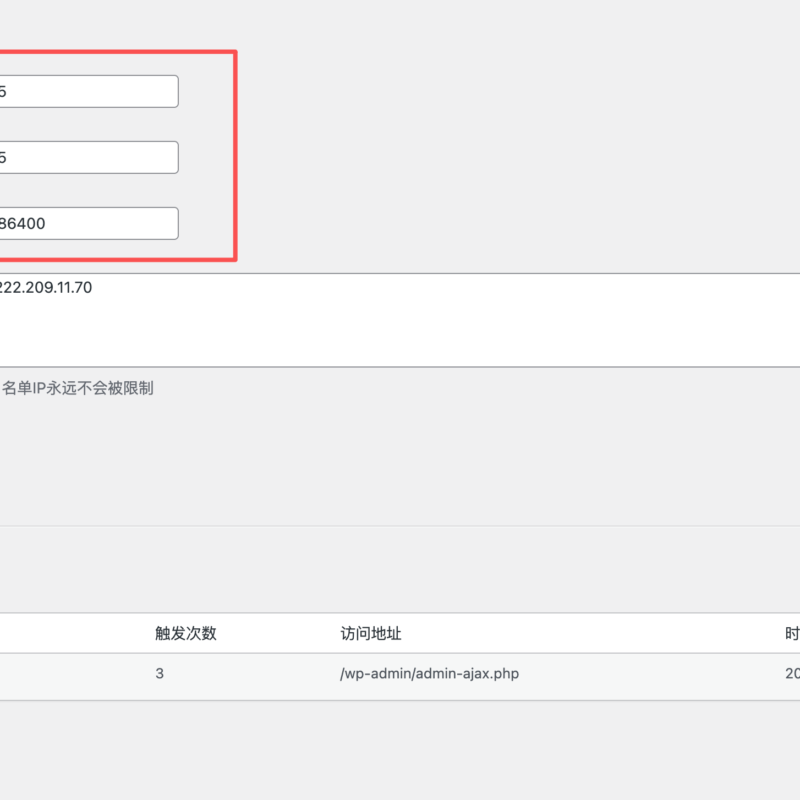Focus the second input field showing 5
Viewport: 800px width, 800px height.
tap(88, 157)
